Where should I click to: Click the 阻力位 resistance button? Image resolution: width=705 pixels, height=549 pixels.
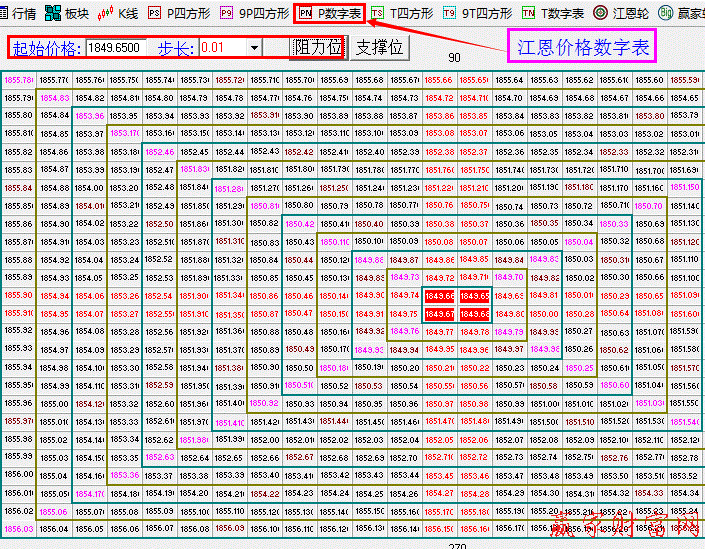pos(319,47)
